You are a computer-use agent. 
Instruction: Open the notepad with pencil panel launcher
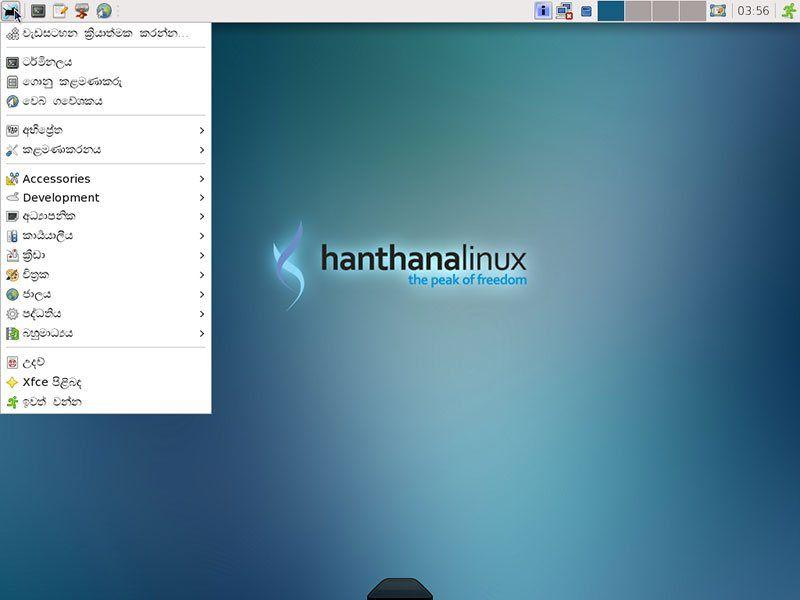[60, 10]
